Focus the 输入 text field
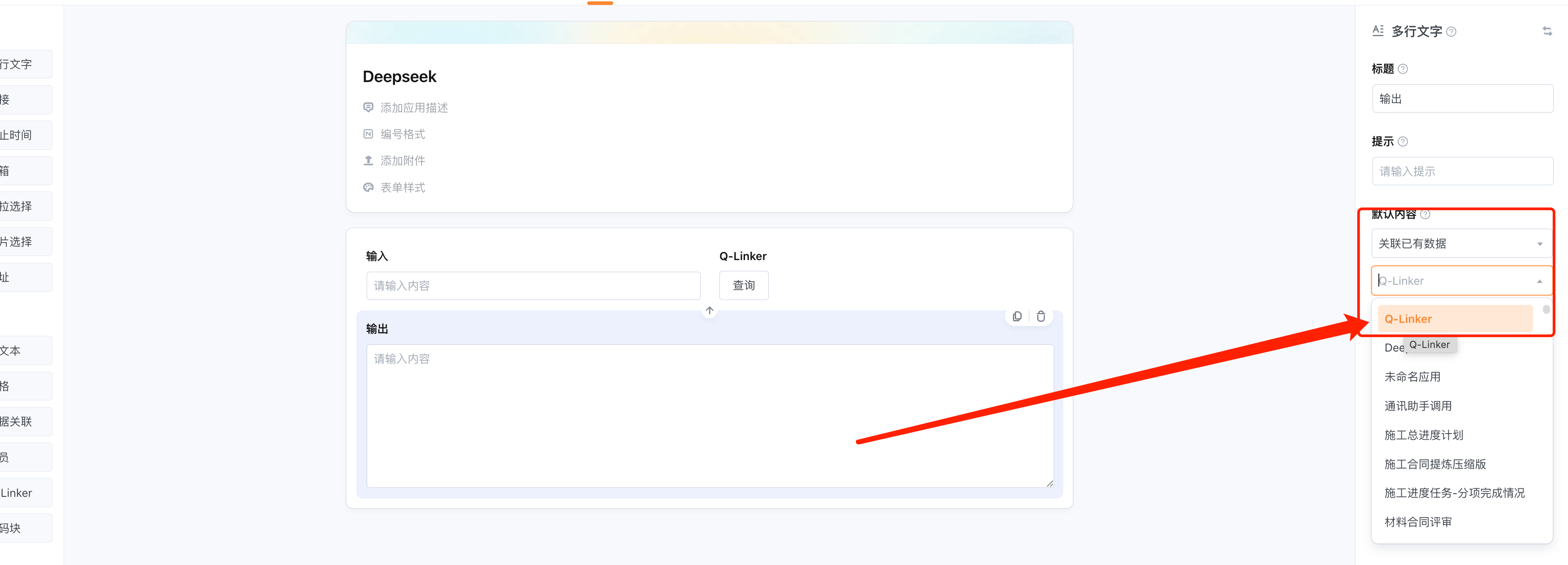Viewport: 1568px width, 565px height. (533, 286)
